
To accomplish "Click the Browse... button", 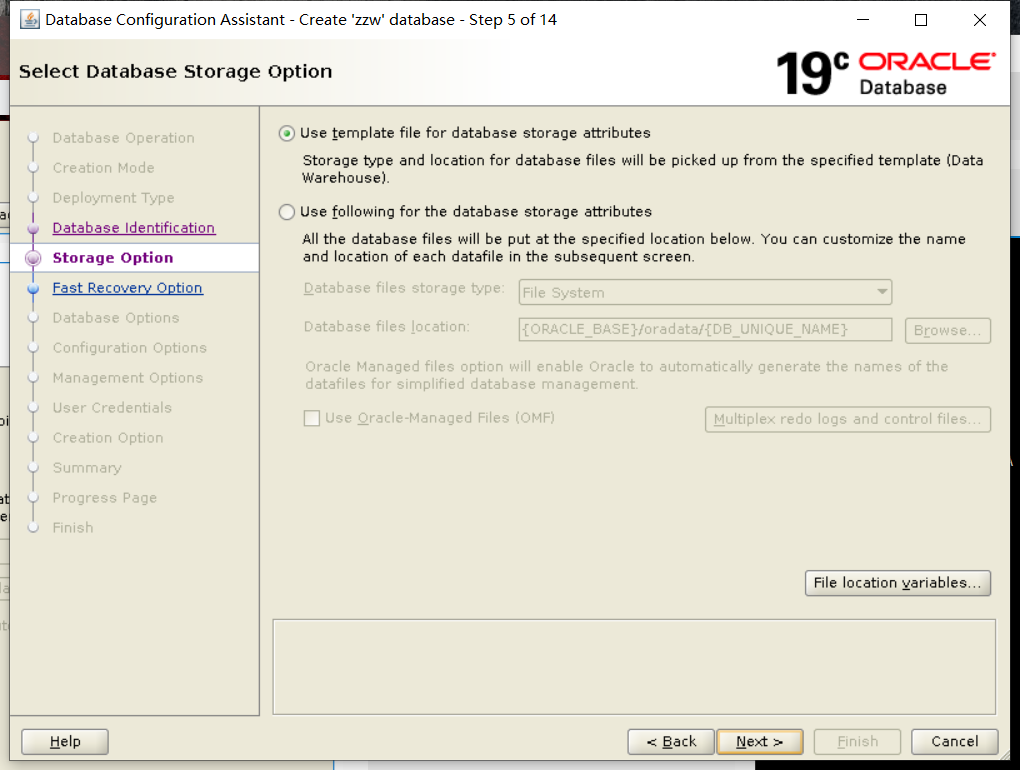I will point(947,330).
